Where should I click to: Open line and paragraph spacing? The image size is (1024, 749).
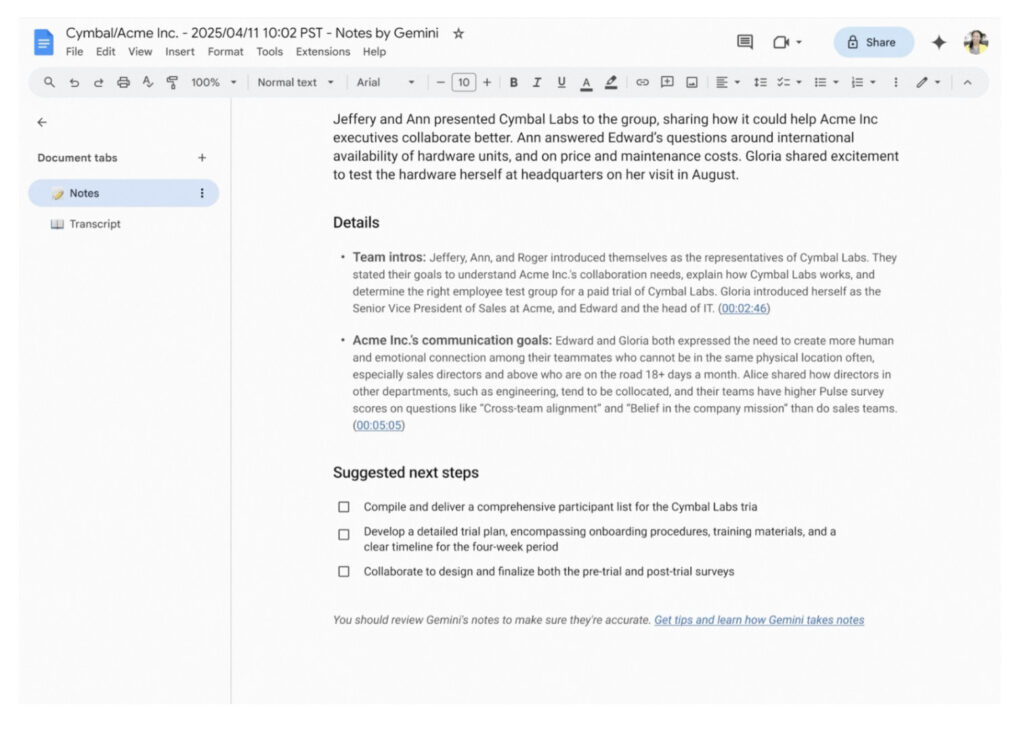tap(760, 82)
